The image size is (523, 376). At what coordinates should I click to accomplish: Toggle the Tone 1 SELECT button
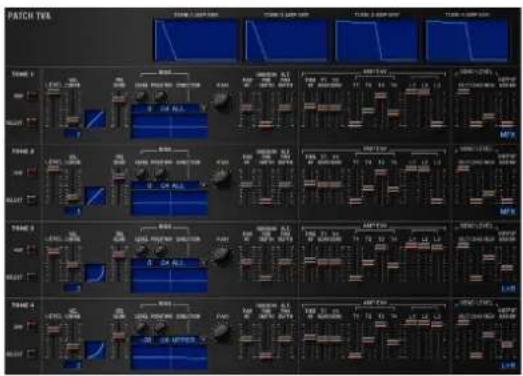point(32,122)
